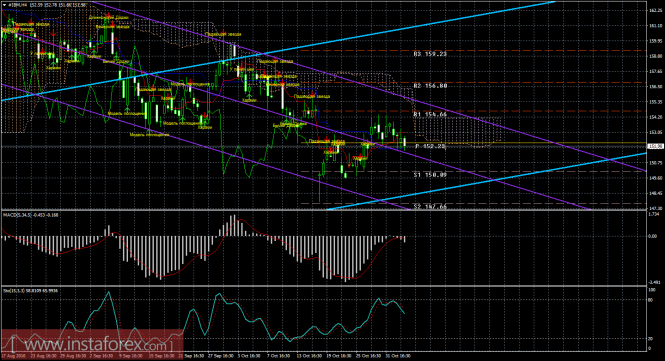Click the chart symbol title triangle icon

tap(4, 5)
